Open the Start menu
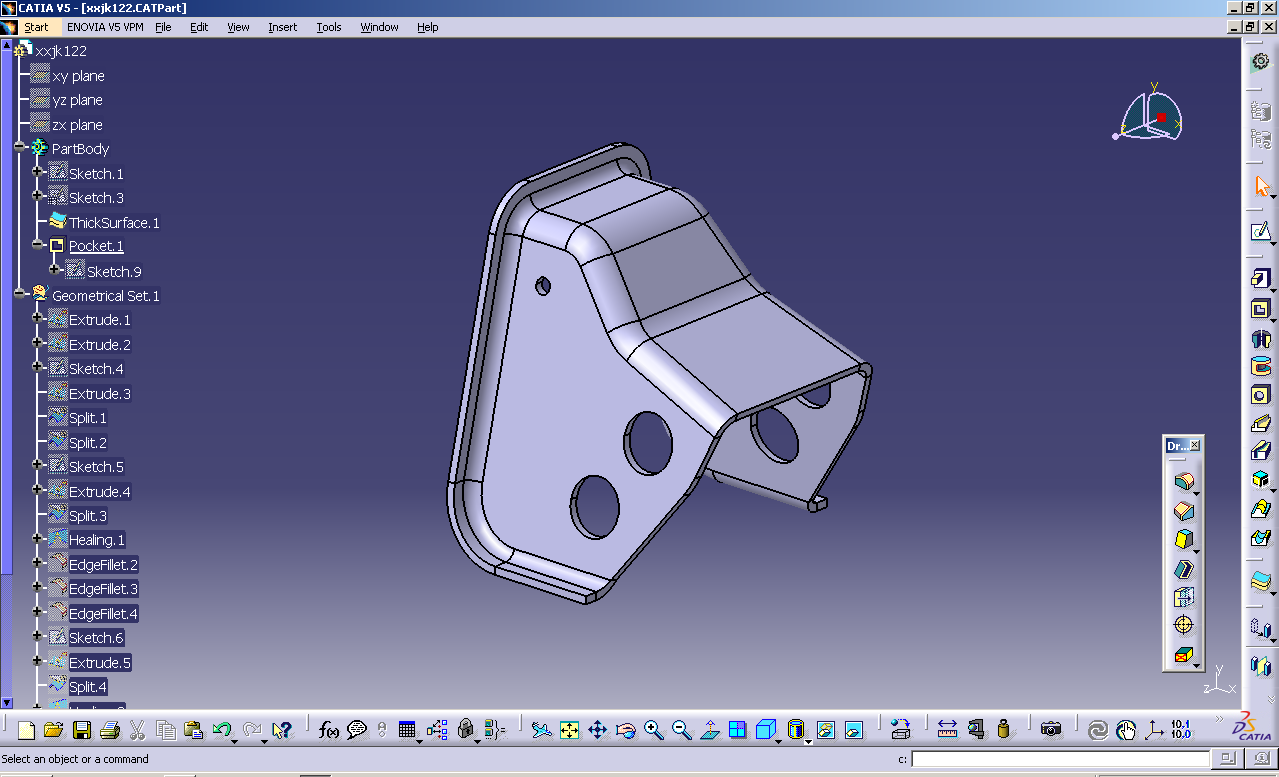Screen dimensions: 1279x777 coord(36,27)
